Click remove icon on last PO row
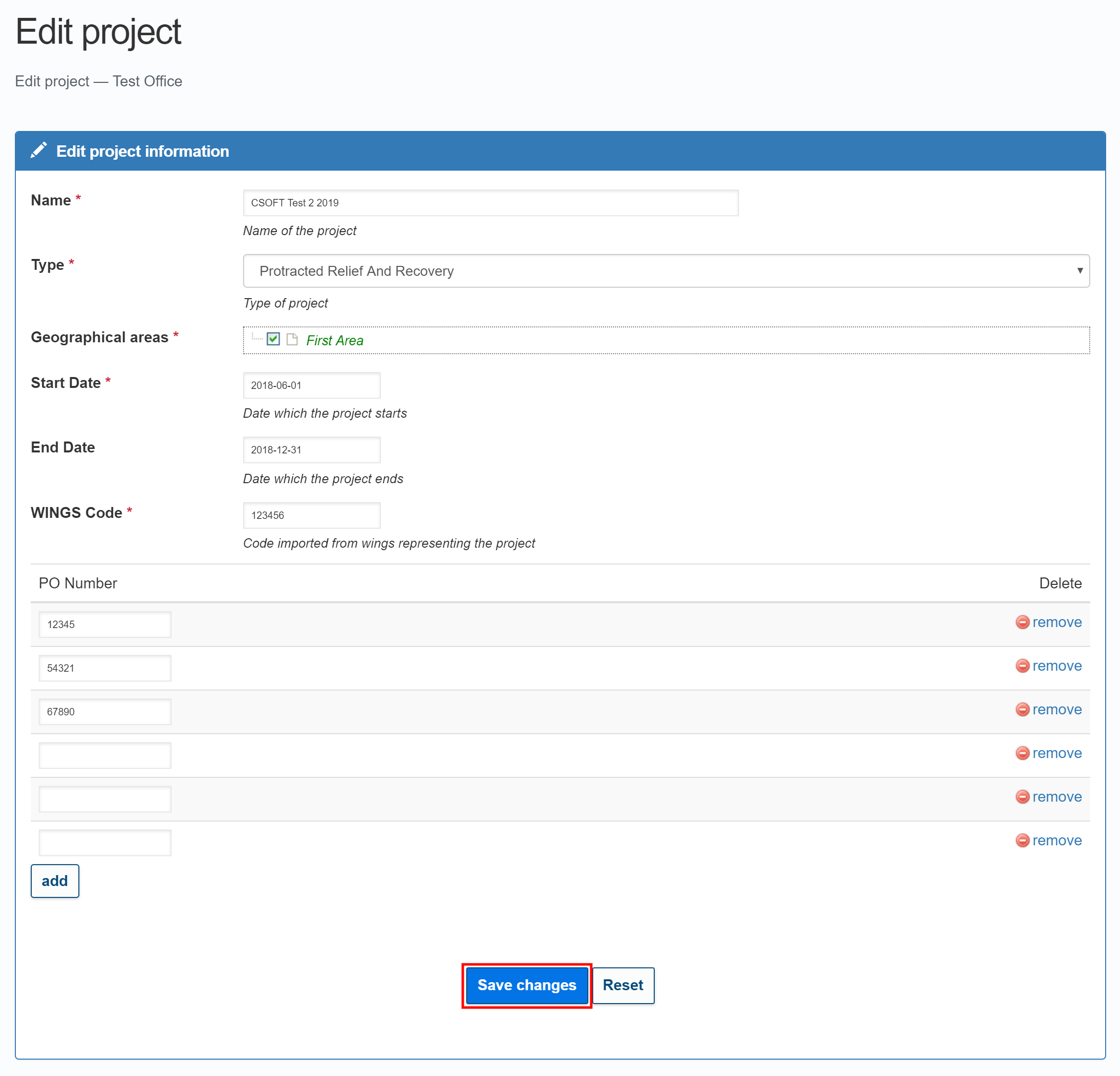The height and width of the screenshot is (1076, 1120). tap(1022, 840)
